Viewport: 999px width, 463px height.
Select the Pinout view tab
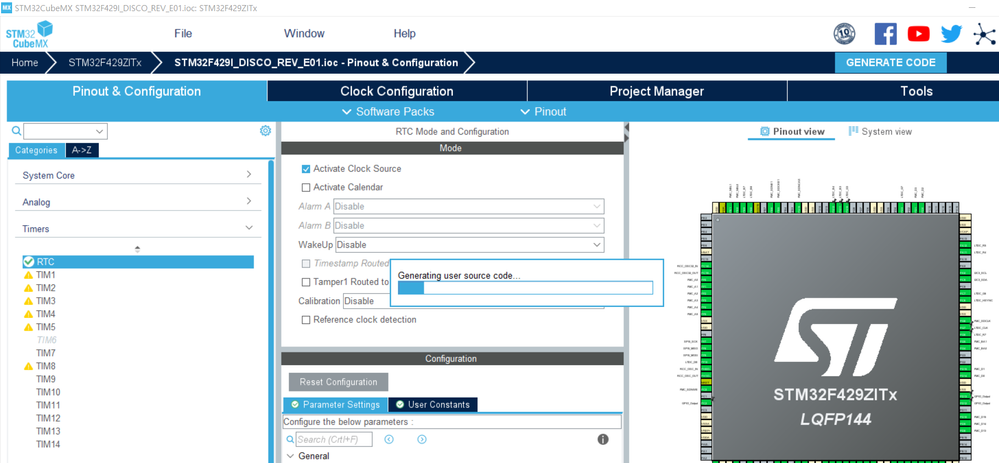[792, 131]
